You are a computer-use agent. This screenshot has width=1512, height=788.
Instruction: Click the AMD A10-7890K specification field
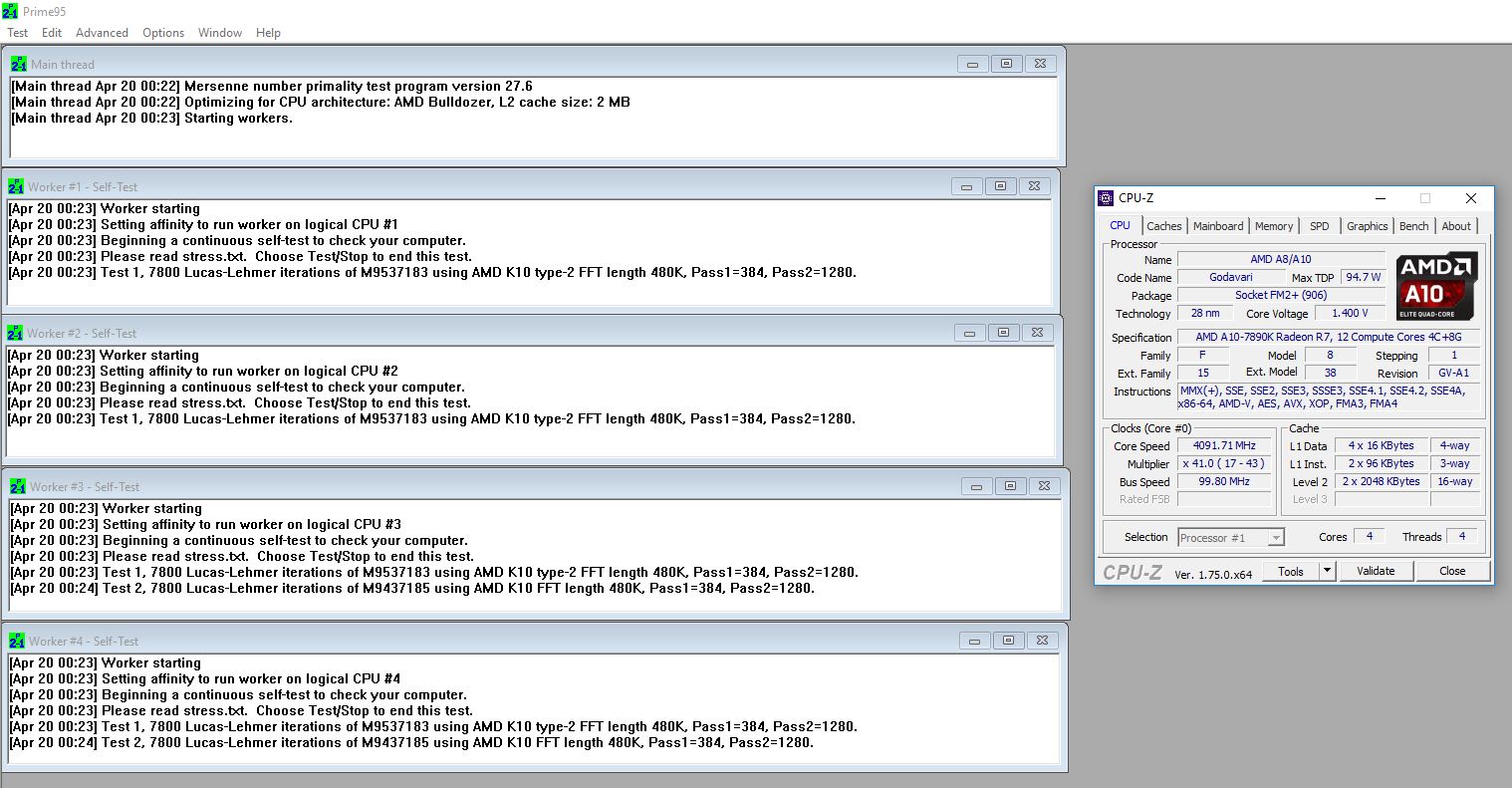[x=1329, y=337]
